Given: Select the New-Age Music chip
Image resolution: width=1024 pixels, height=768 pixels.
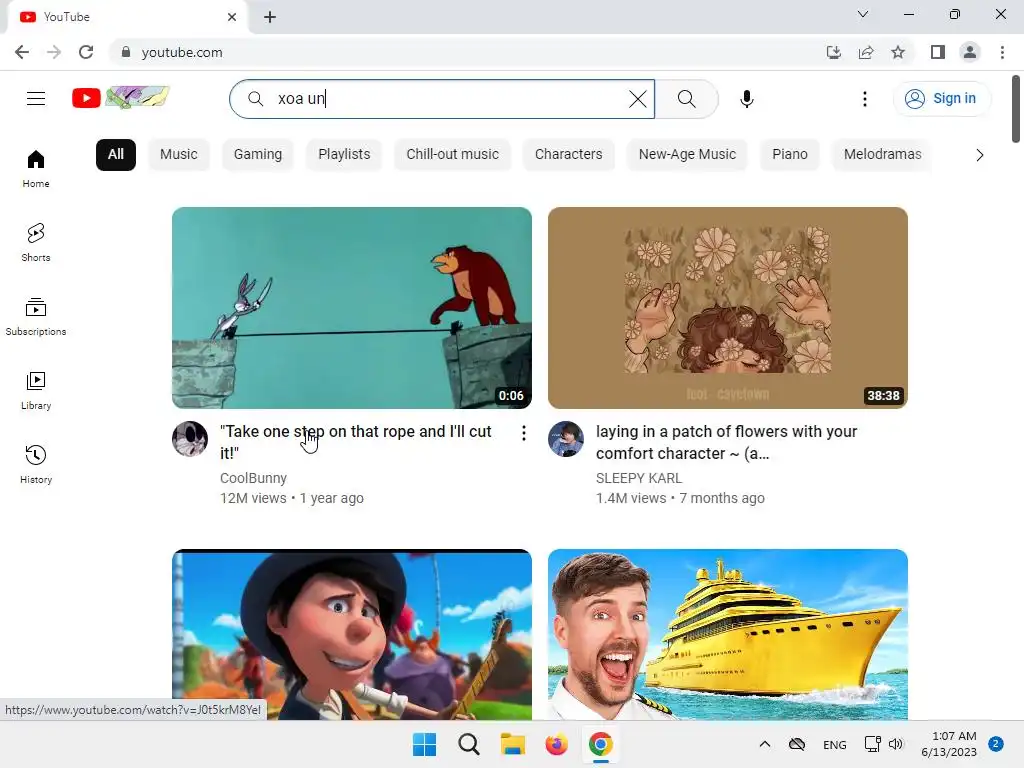Looking at the screenshot, I should 687,155.
